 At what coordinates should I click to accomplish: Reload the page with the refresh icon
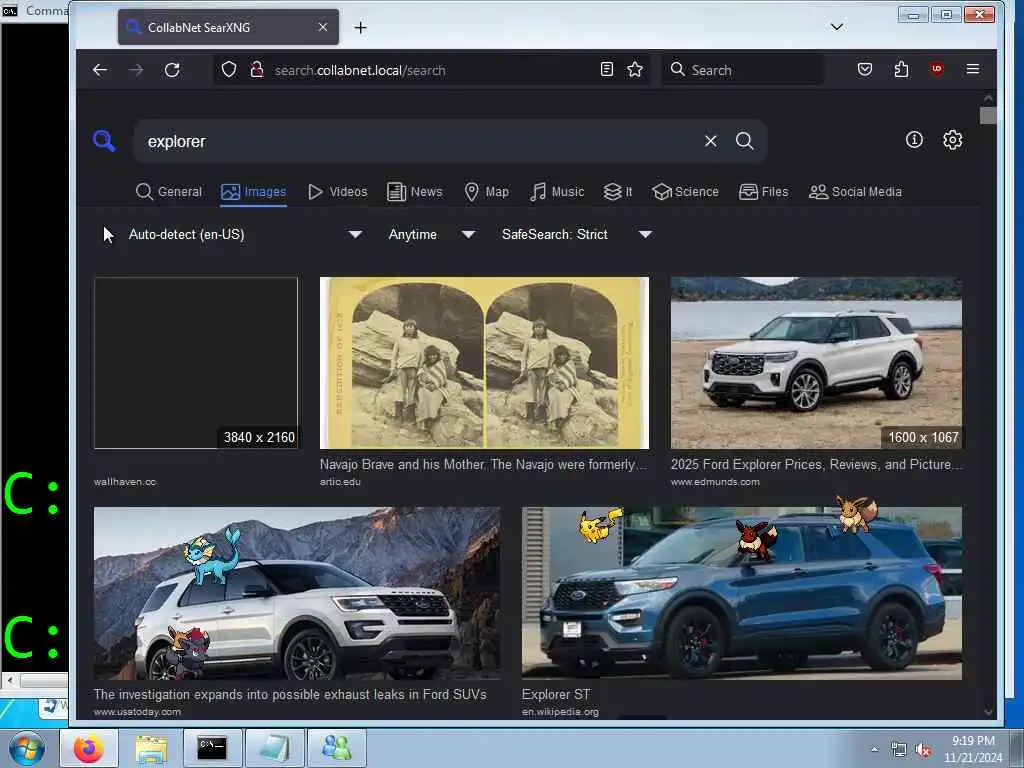172,70
